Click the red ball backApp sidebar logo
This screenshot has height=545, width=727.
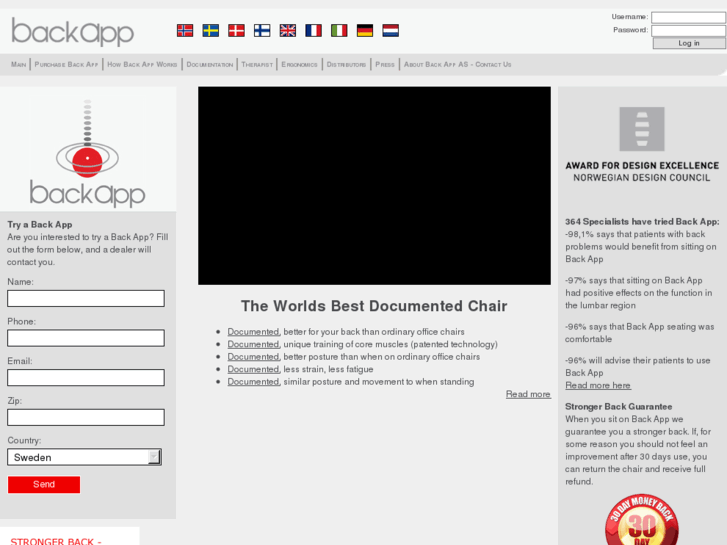(87, 153)
